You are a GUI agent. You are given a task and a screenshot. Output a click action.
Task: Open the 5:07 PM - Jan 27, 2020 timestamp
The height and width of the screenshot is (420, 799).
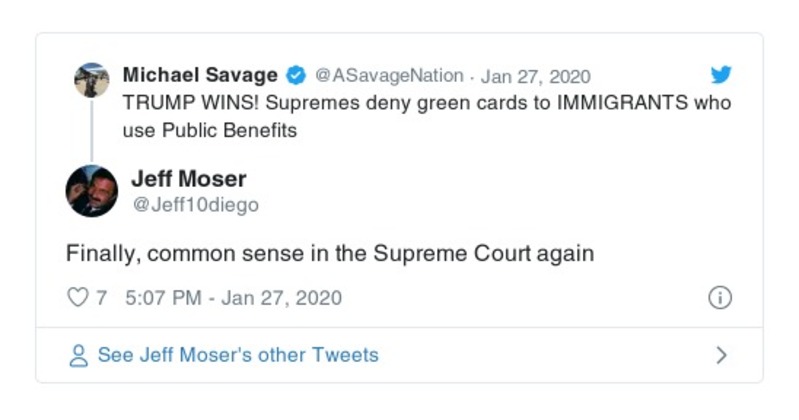(x=234, y=298)
